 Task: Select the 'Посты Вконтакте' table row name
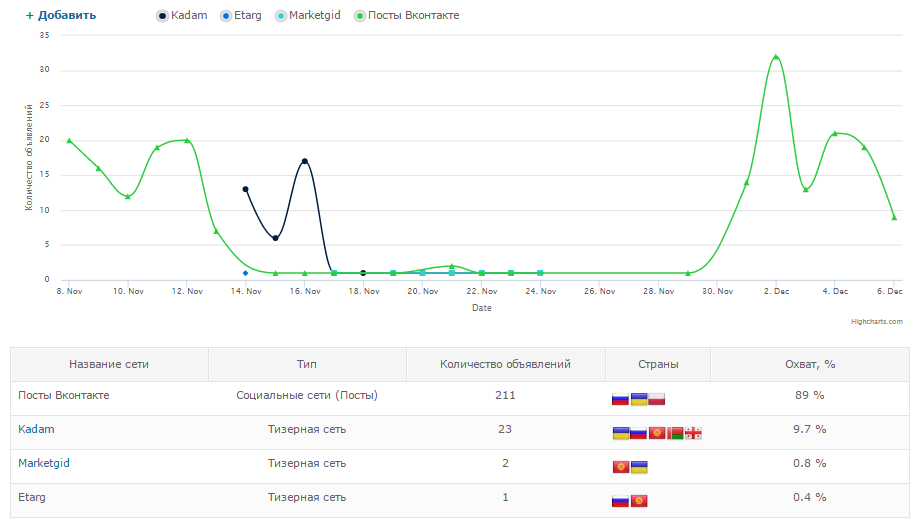click(x=64, y=395)
